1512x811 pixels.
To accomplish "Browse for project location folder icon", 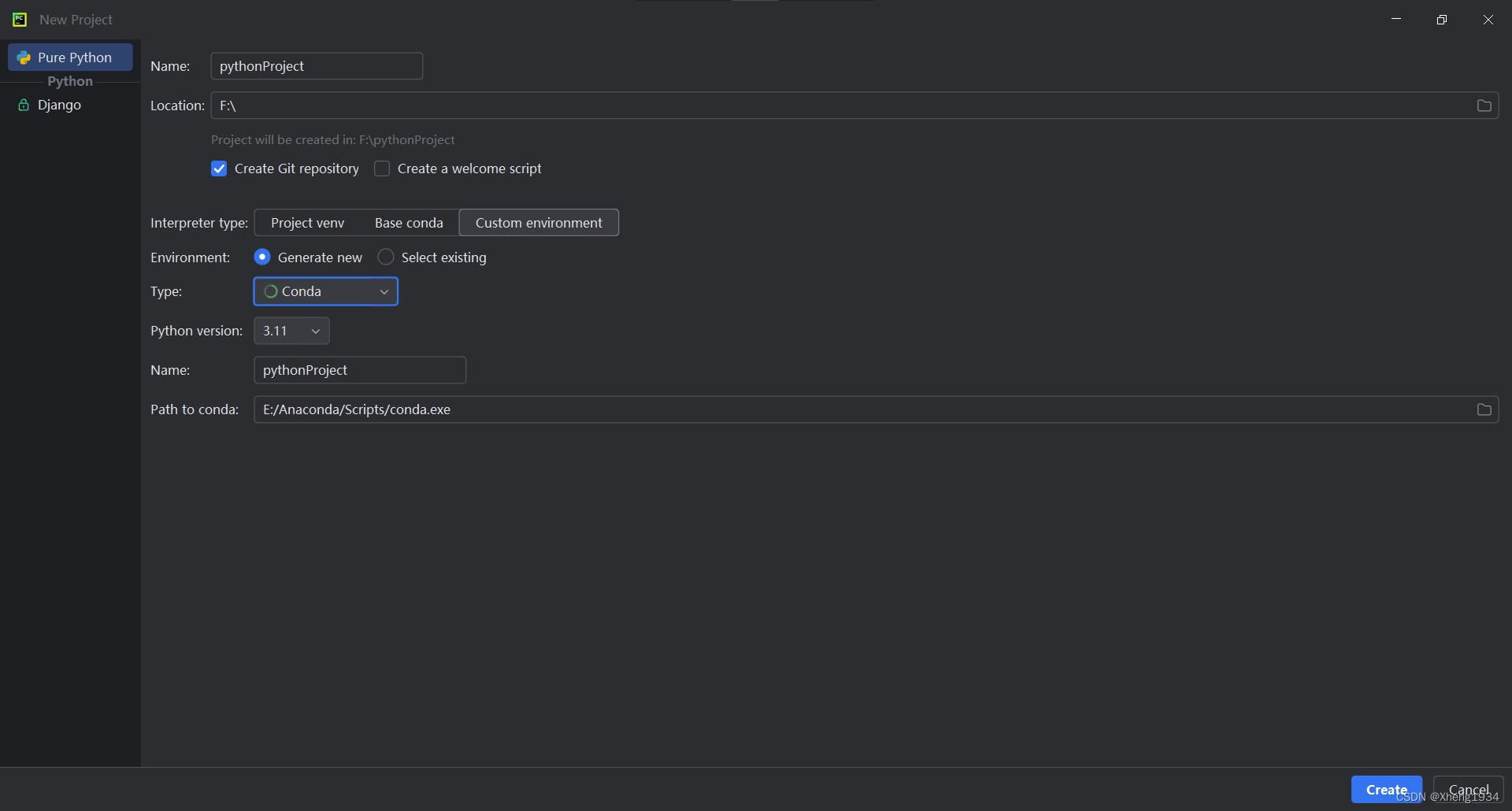I will [1484, 106].
